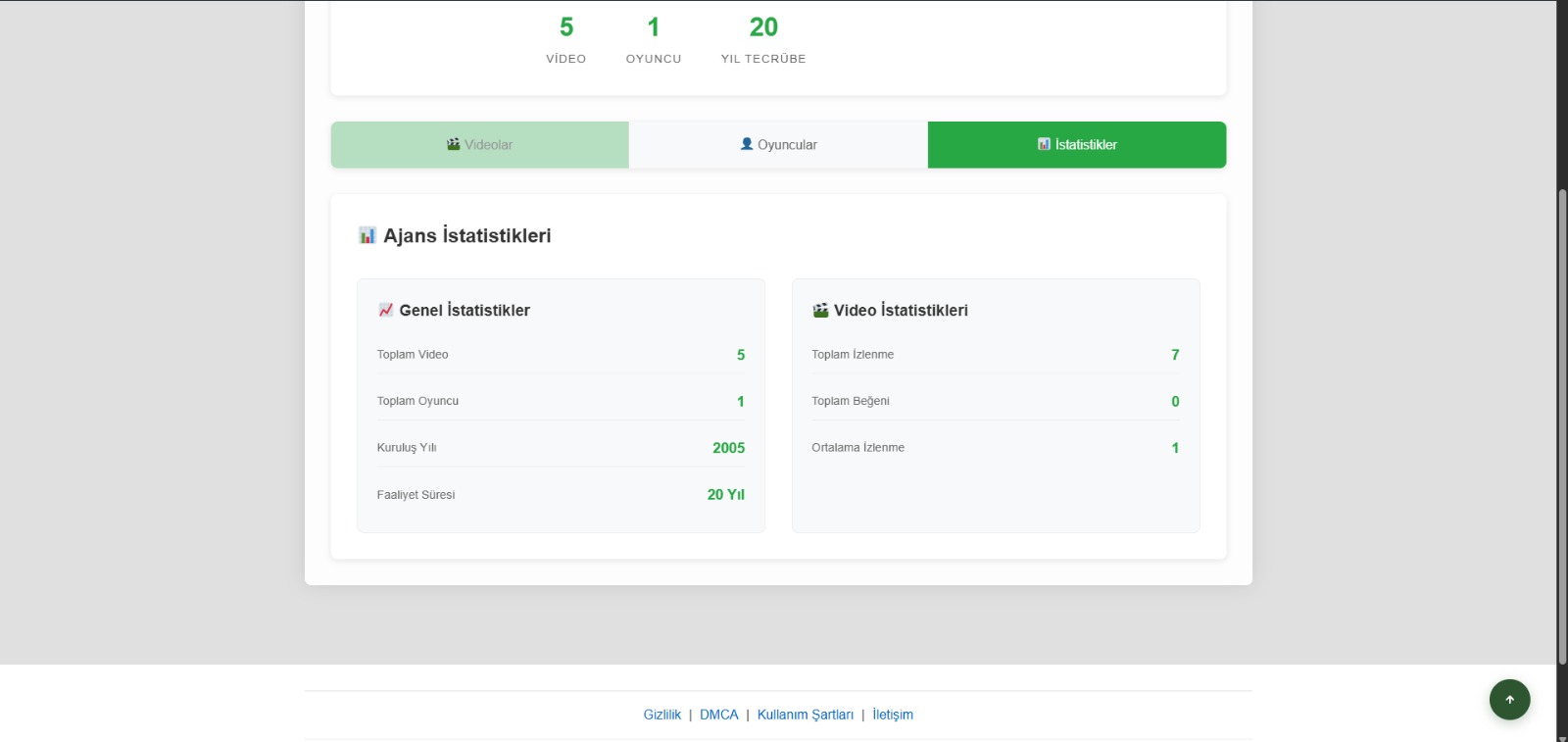Click the chart icon in the İstatistikler tab

[1044, 144]
